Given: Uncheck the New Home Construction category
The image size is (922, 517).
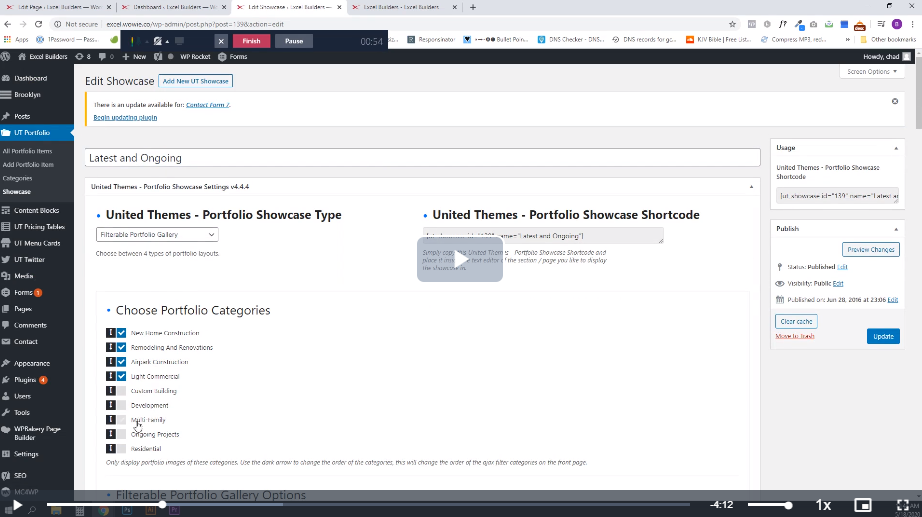Looking at the screenshot, I should click(x=122, y=333).
